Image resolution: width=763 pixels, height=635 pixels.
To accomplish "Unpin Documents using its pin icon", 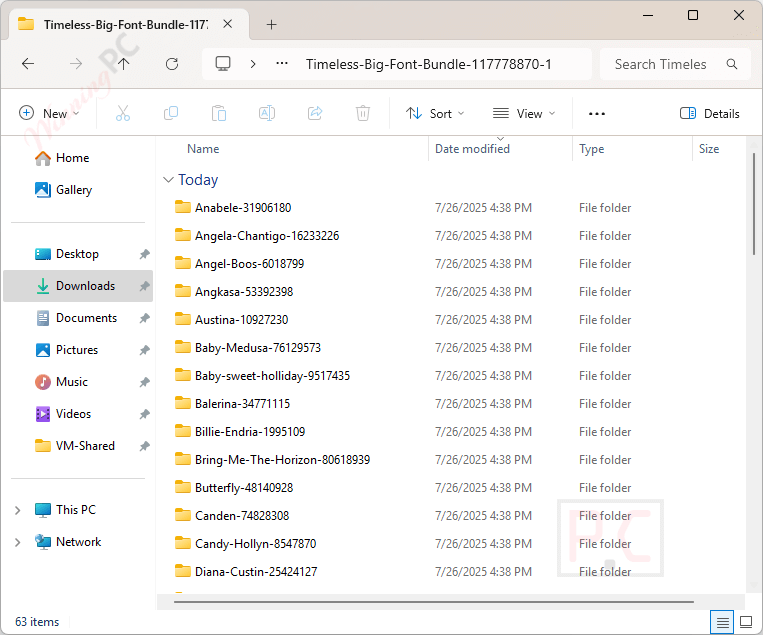I will 144,318.
